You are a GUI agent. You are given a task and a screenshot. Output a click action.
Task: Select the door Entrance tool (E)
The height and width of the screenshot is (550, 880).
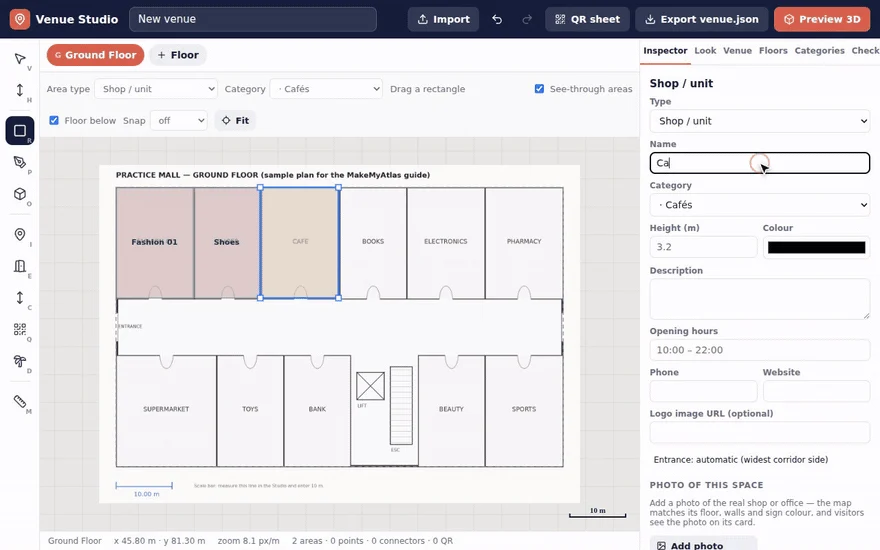click(20, 266)
